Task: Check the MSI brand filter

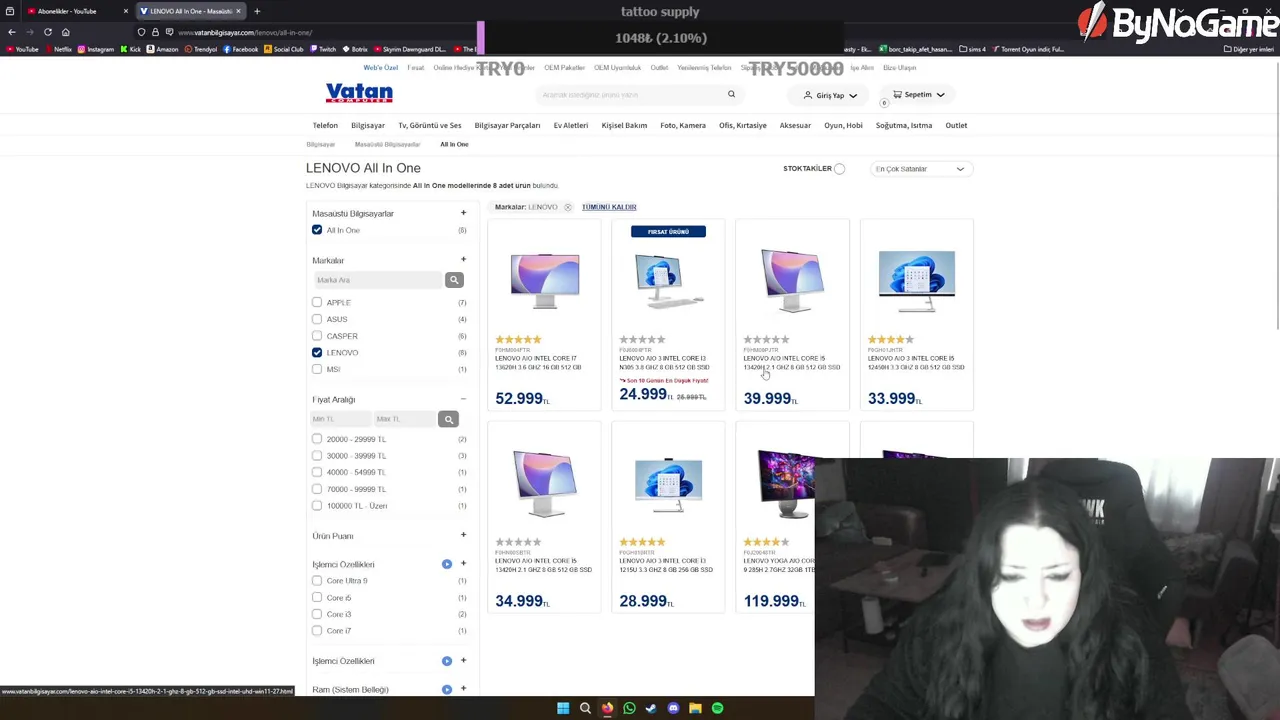Action: pos(317,369)
